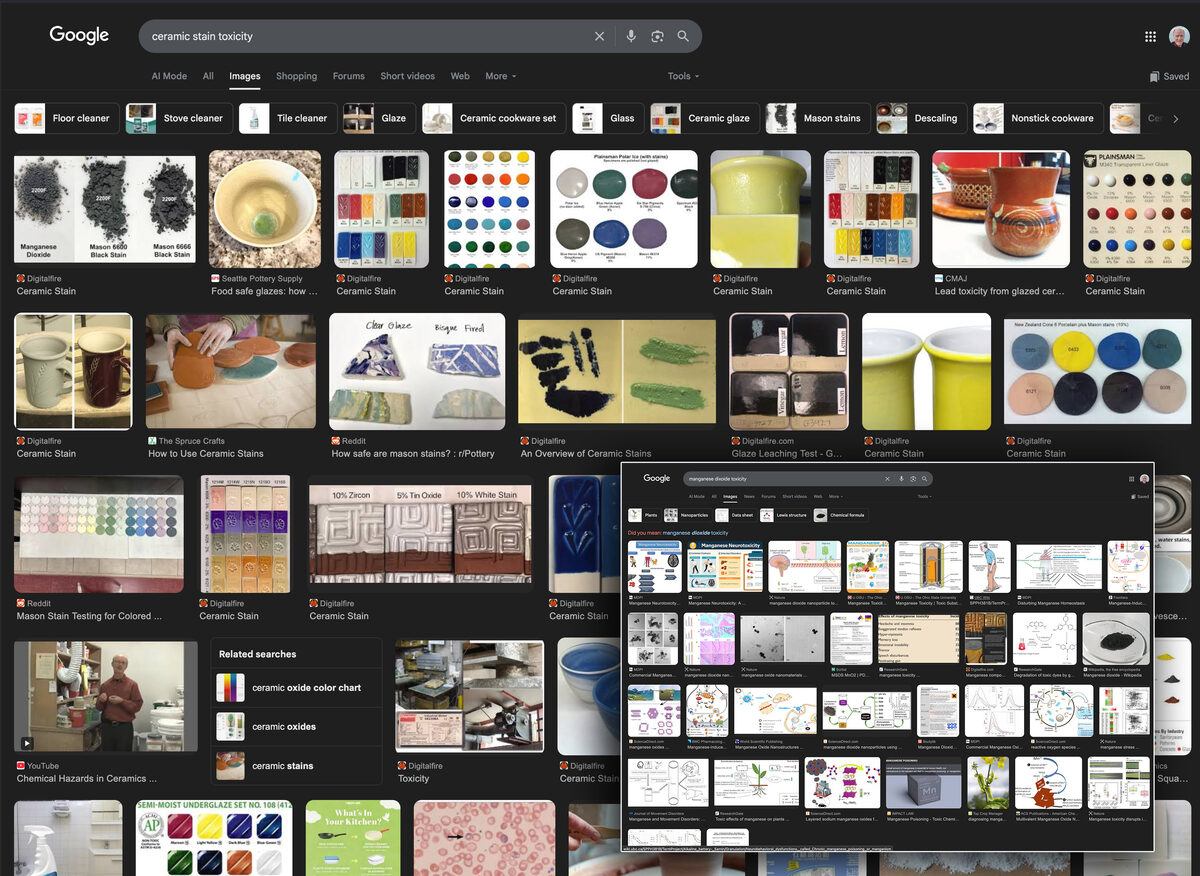Open the More search filters dropdown

501,76
